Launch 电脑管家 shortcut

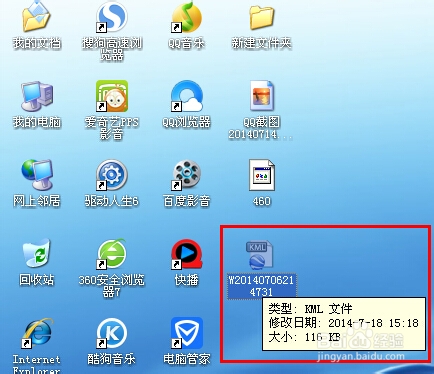[186, 333]
